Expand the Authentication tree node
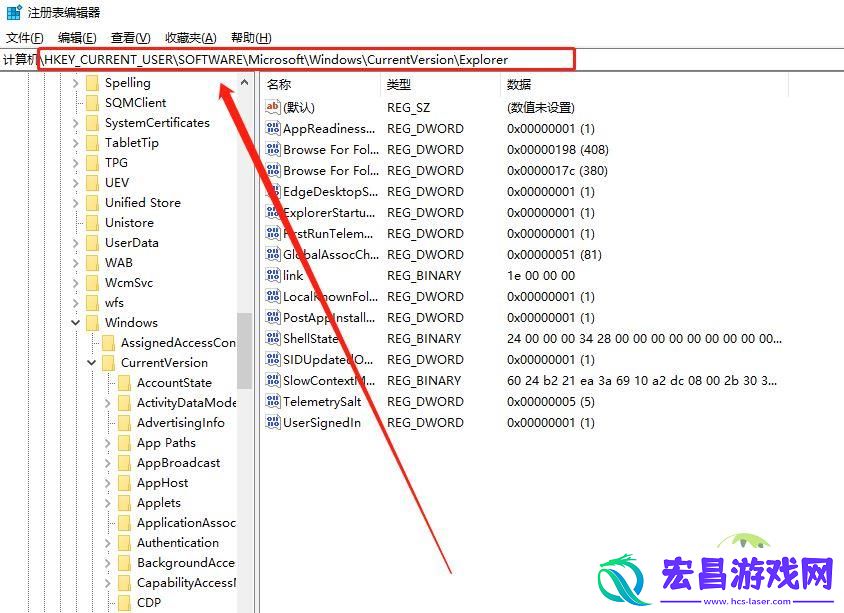This screenshot has width=844, height=613. pos(107,543)
